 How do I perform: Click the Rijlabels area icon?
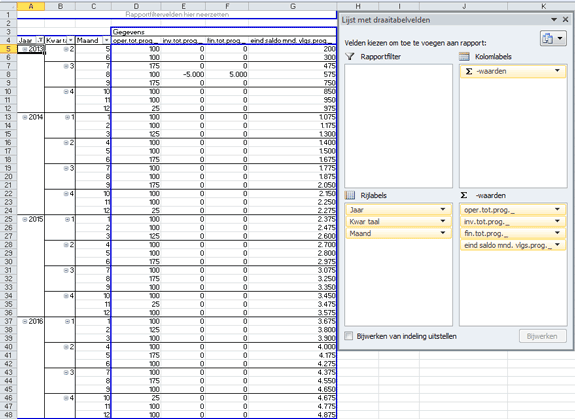(350, 195)
